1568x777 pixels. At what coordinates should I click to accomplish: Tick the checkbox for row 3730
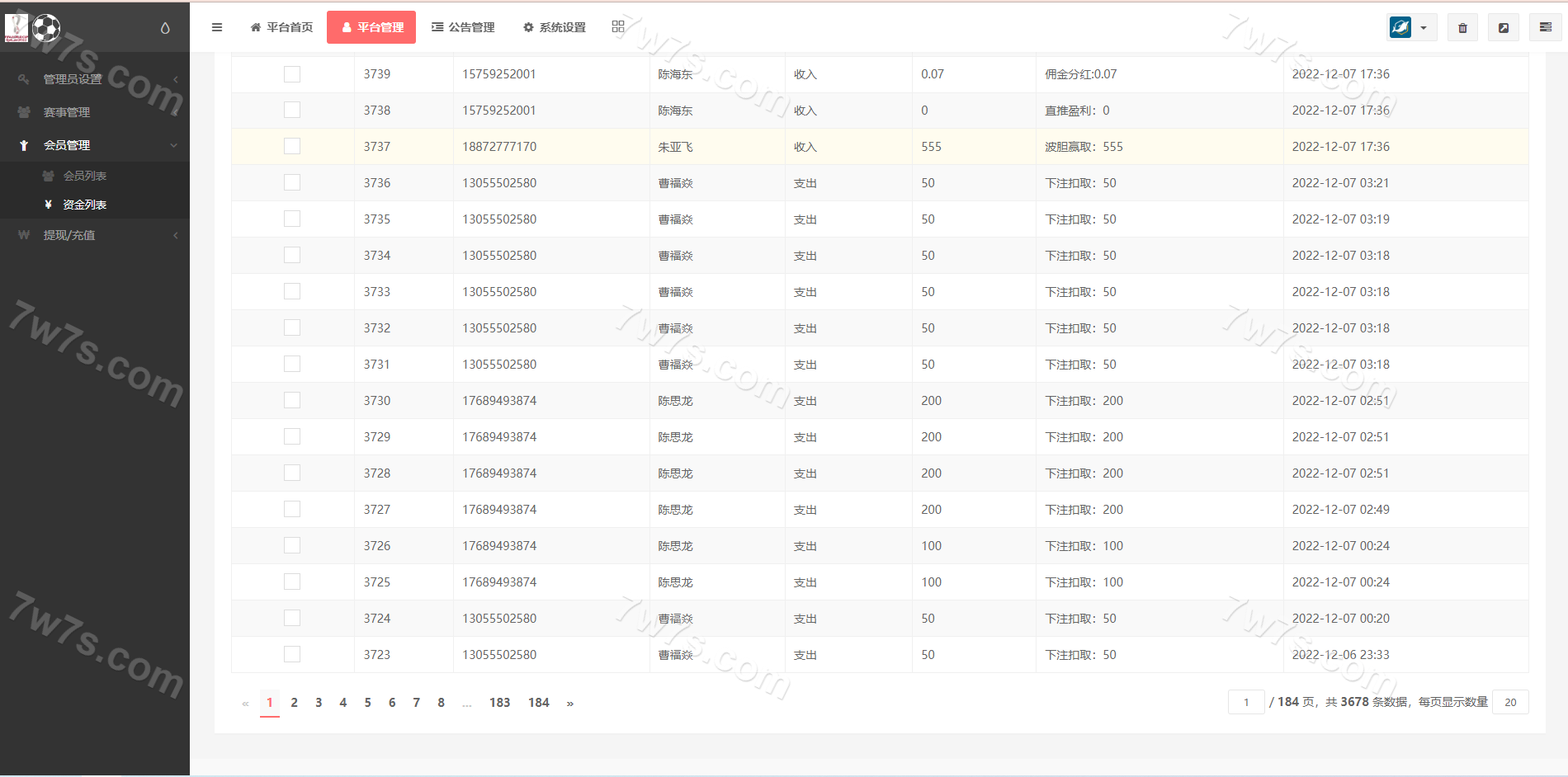[x=292, y=401]
